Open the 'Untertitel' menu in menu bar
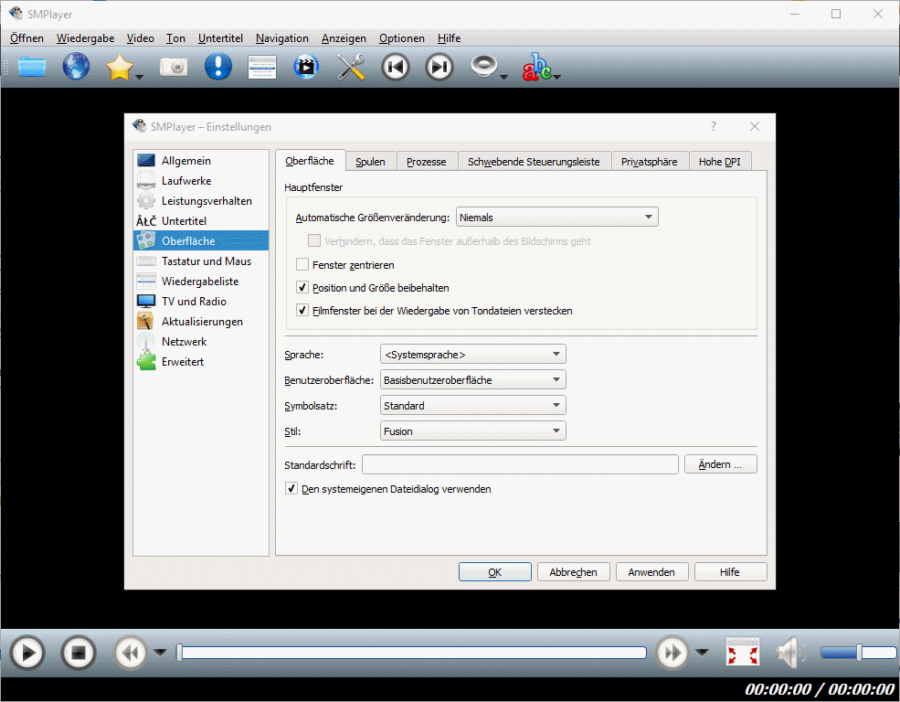Viewport: 900px width, 702px height. (220, 38)
